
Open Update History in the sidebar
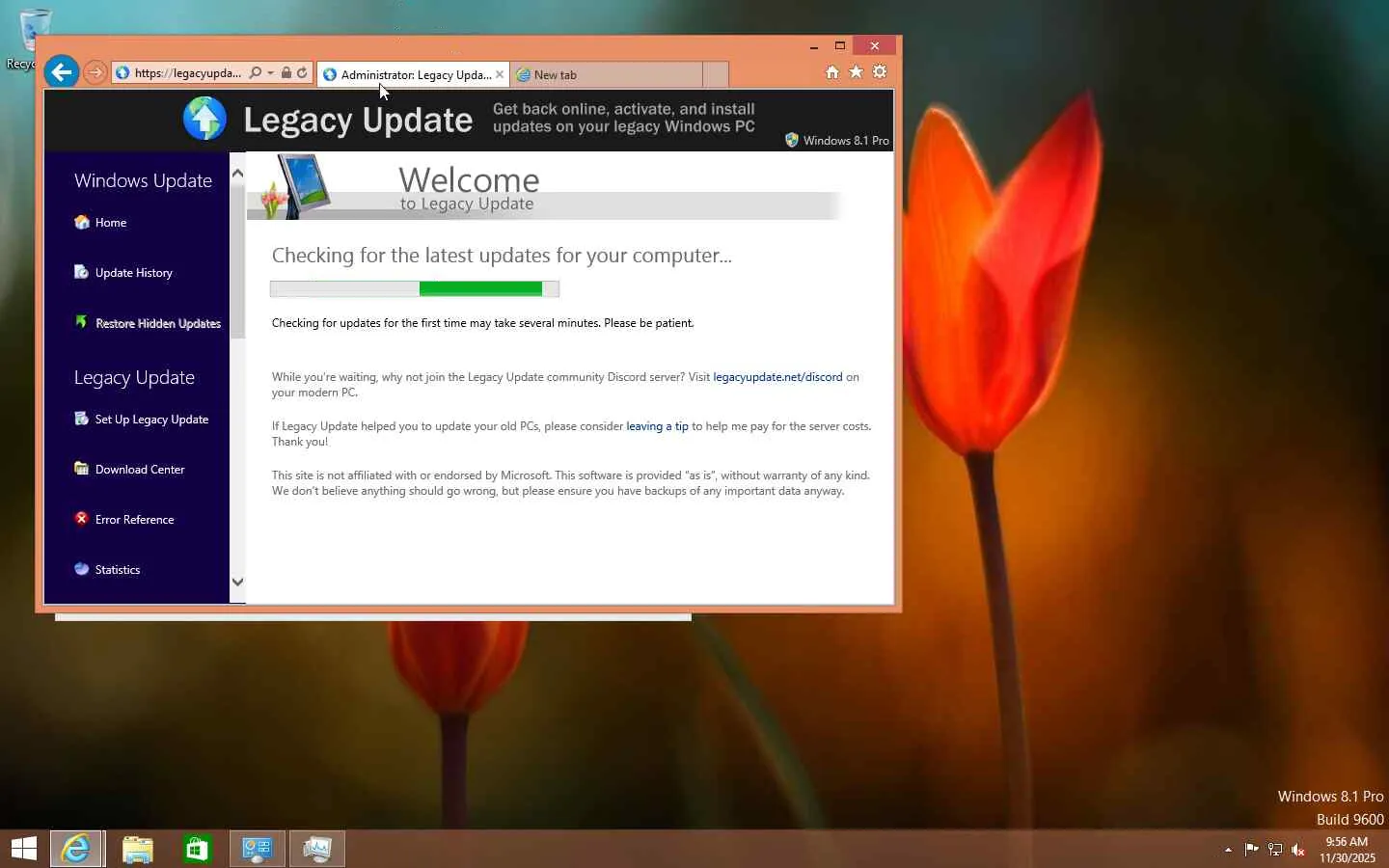(134, 273)
